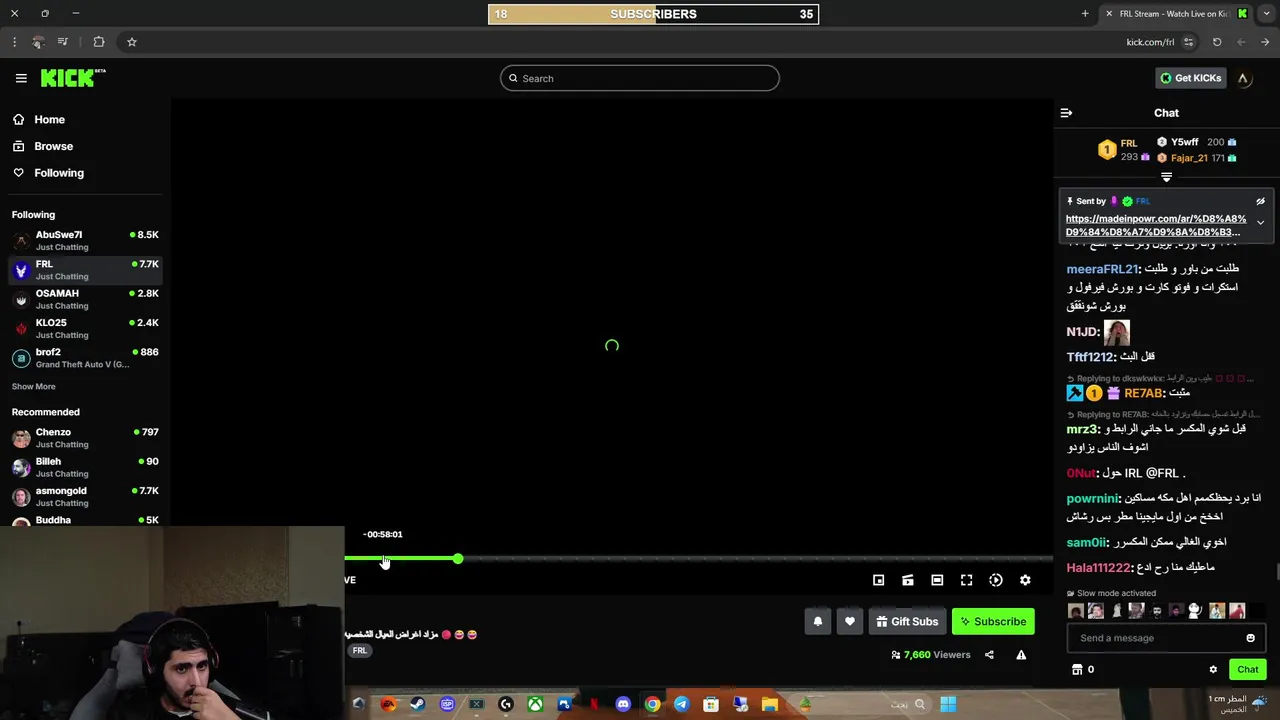Hide the pinned chat message
Viewport: 1280px width, 720px height.
pos(1260,201)
